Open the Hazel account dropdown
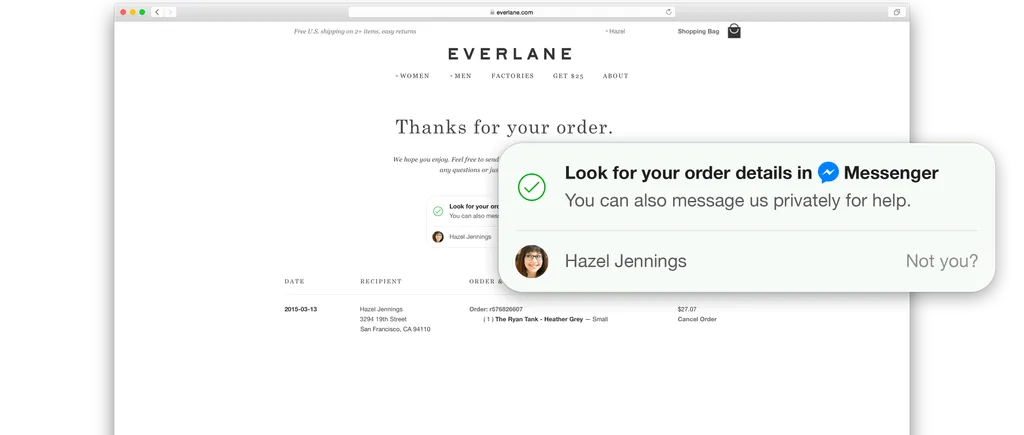1024x435 pixels. point(615,31)
